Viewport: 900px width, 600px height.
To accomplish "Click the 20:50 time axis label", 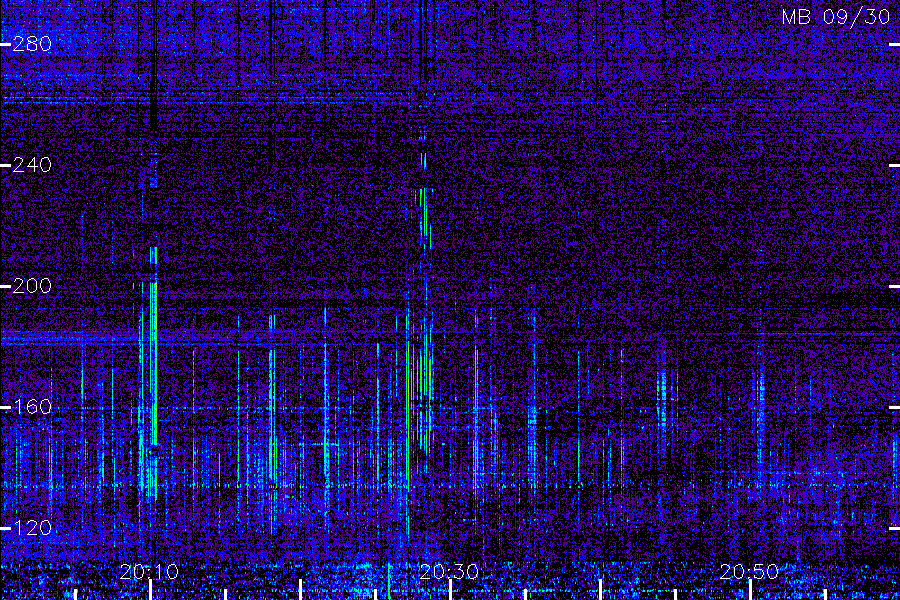I will coord(749,572).
